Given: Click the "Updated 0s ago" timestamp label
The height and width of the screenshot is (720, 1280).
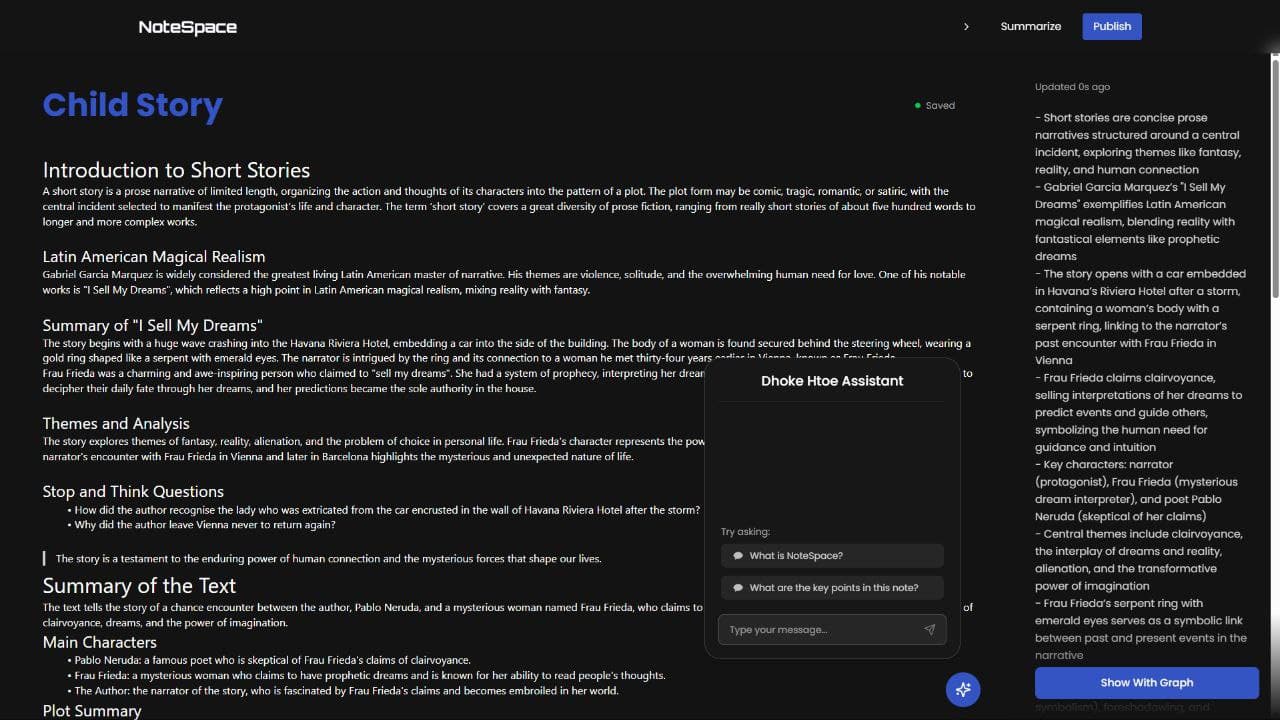Looking at the screenshot, I should 1072,86.
